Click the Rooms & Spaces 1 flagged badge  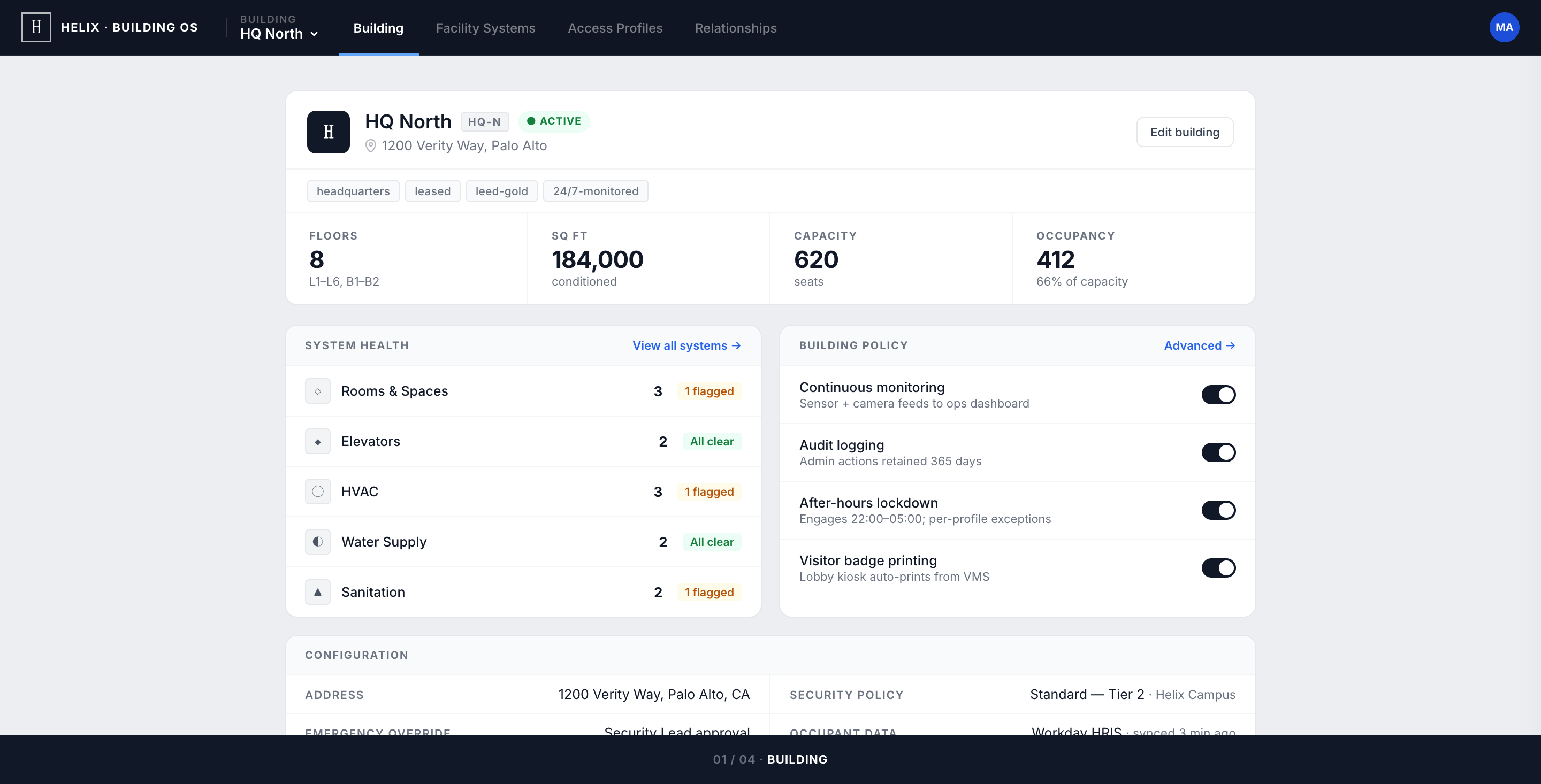point(709,391)
